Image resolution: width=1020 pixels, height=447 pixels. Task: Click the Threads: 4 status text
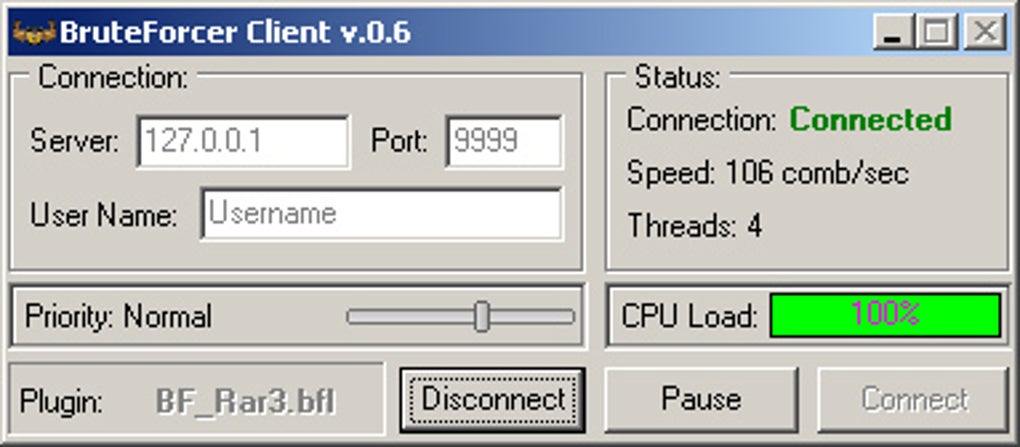click(694, 226)
